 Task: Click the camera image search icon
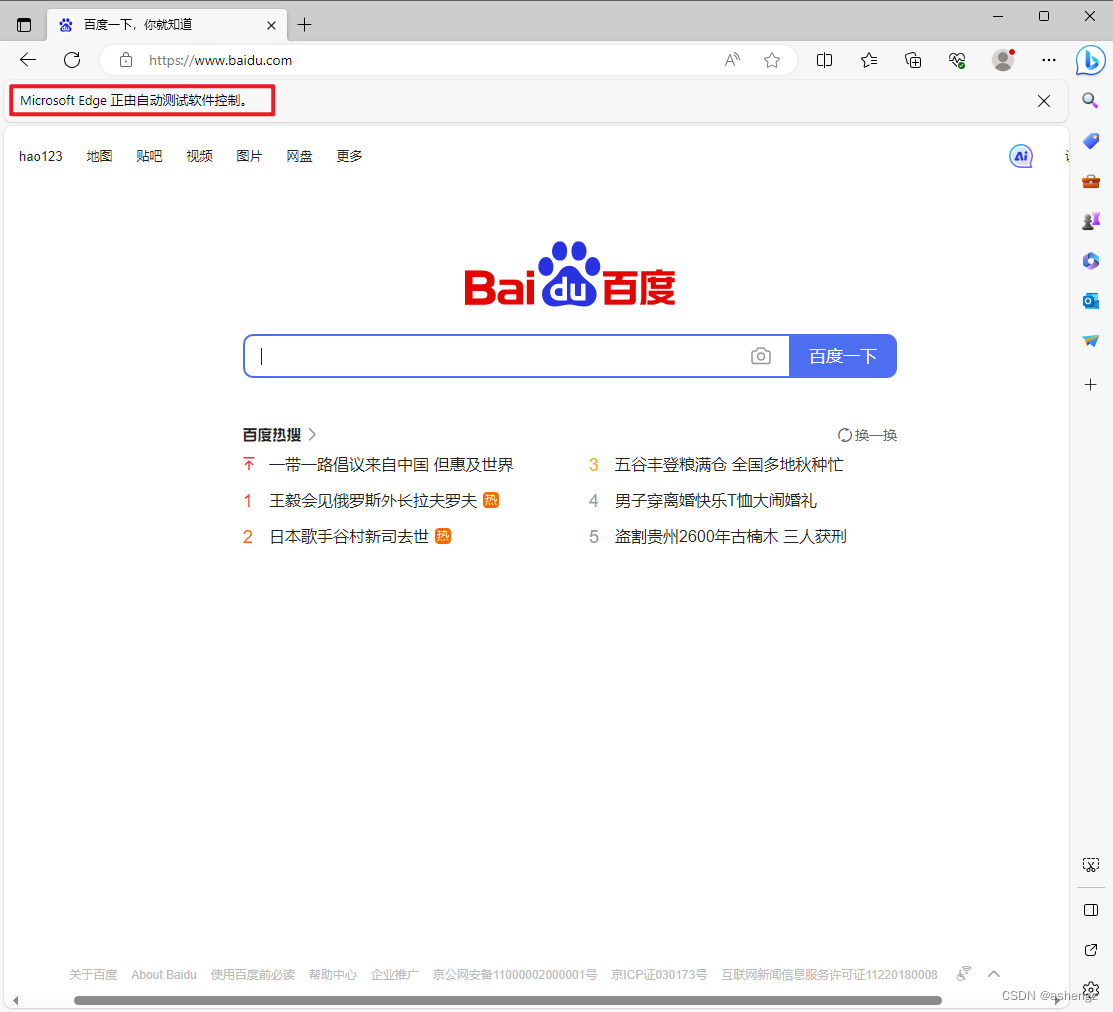click(x=760, y=356)
